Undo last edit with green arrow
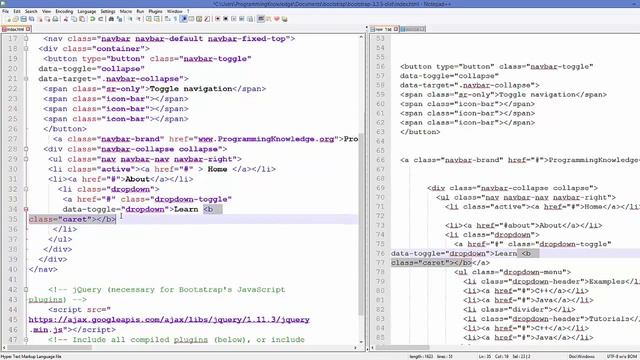This screenshot has width=640, height=360. click(x=92, y=19)
